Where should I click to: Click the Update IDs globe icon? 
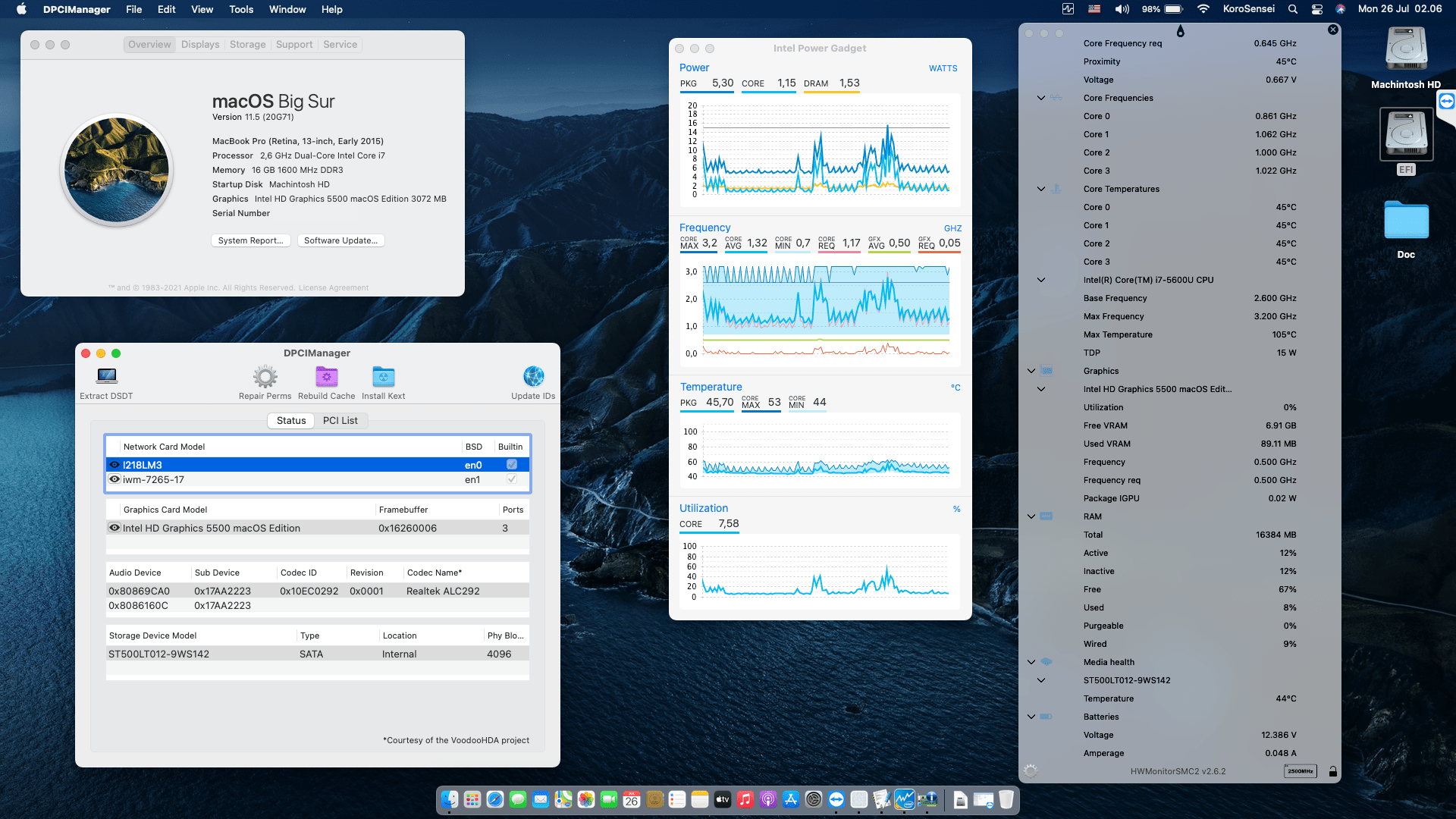click(533, 376)
